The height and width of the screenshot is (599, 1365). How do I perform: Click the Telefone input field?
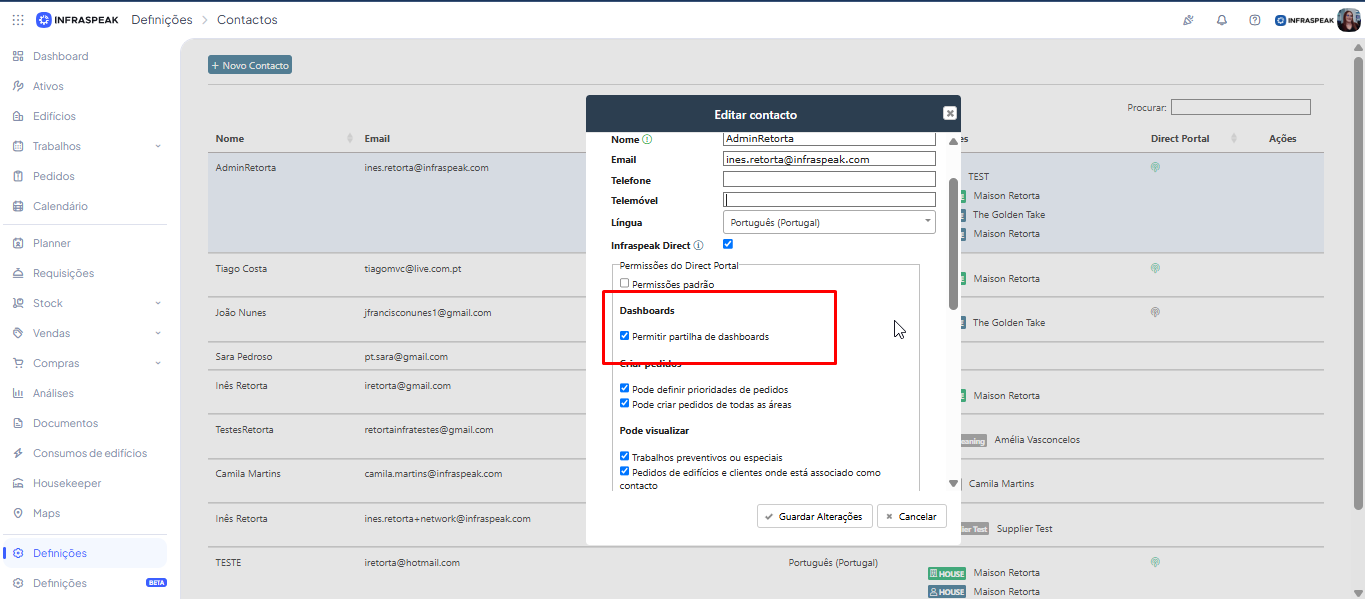pos(829,180)
